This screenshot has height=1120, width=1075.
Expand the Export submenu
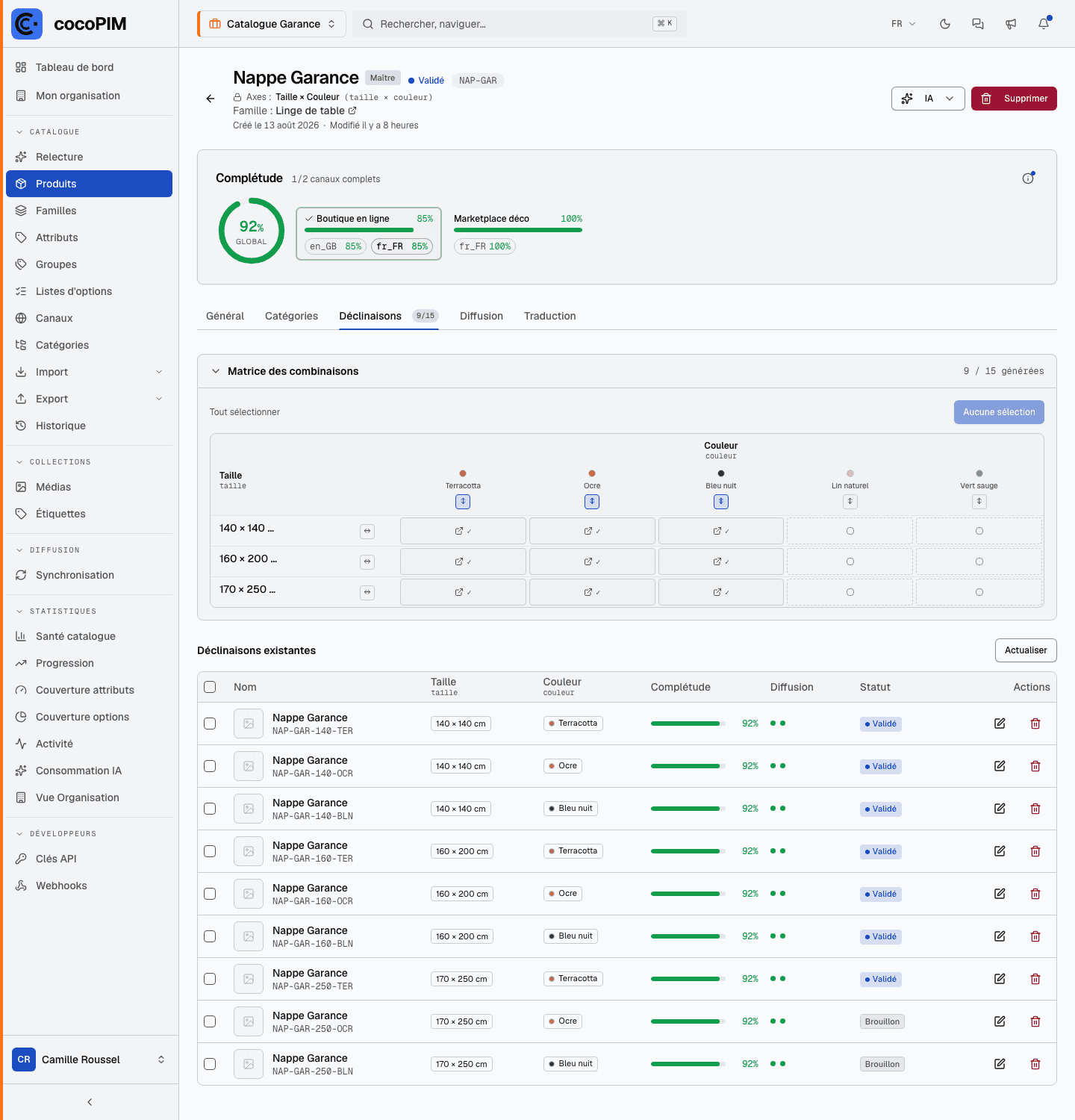89,399
